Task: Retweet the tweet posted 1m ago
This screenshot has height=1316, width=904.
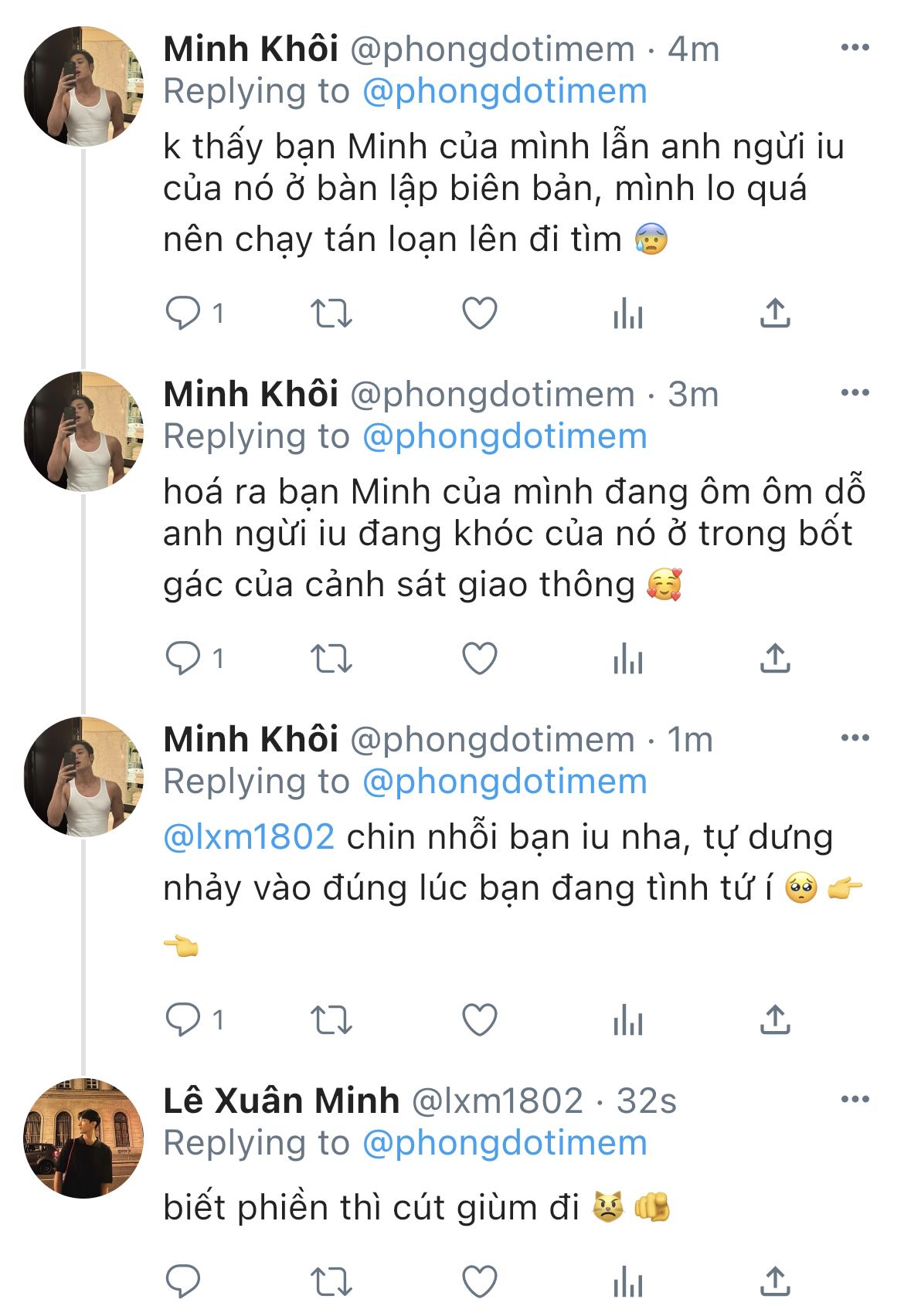Action: click(331, 1020)
